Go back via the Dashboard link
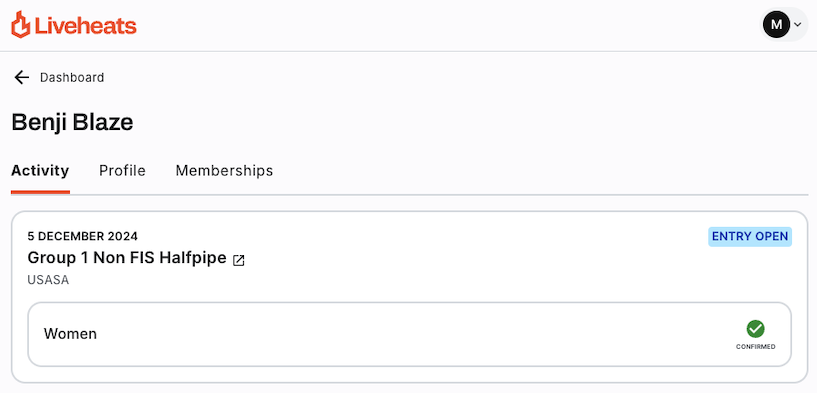817x393 pixels. coord(72,78)
